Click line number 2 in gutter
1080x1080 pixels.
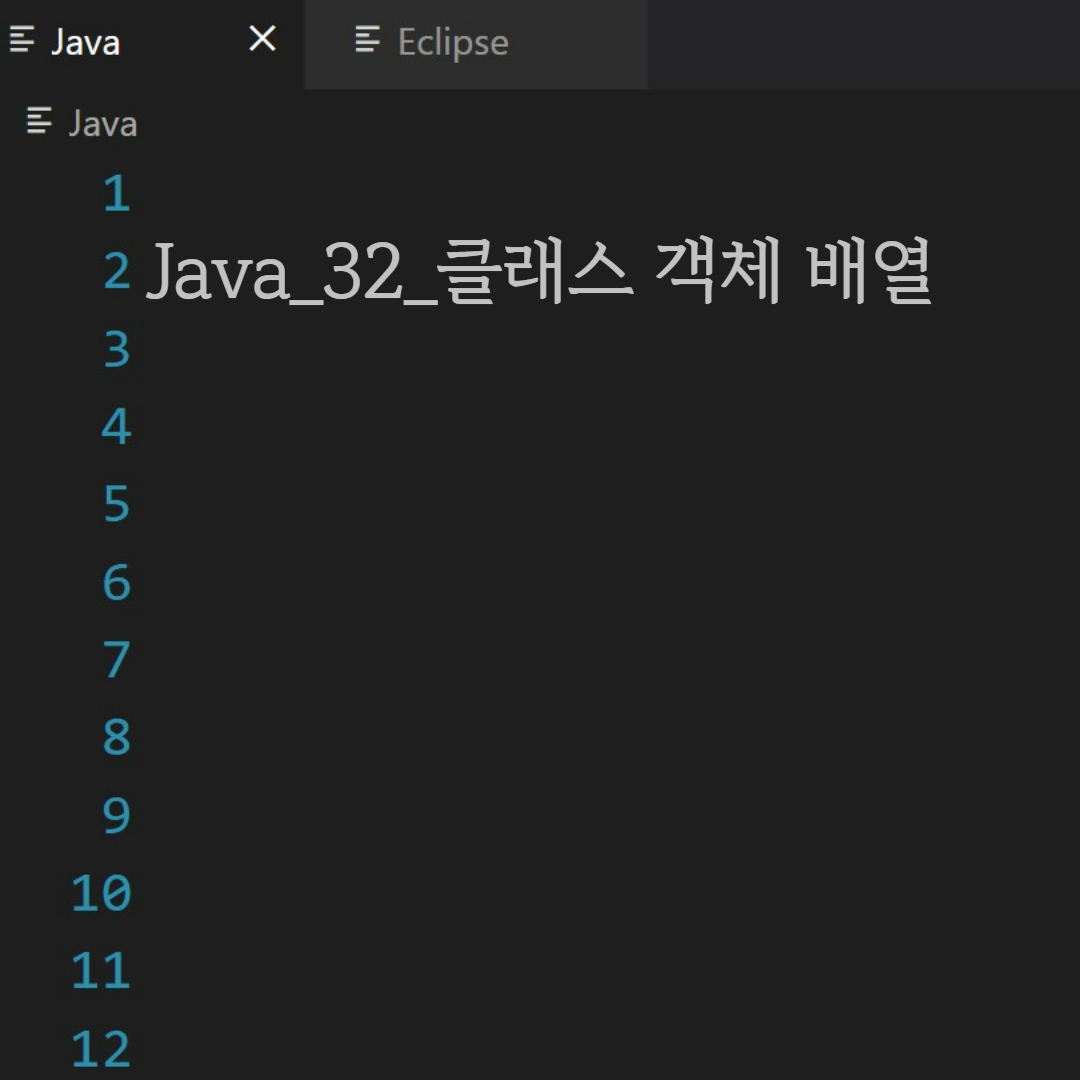click(x=117, y=271)
